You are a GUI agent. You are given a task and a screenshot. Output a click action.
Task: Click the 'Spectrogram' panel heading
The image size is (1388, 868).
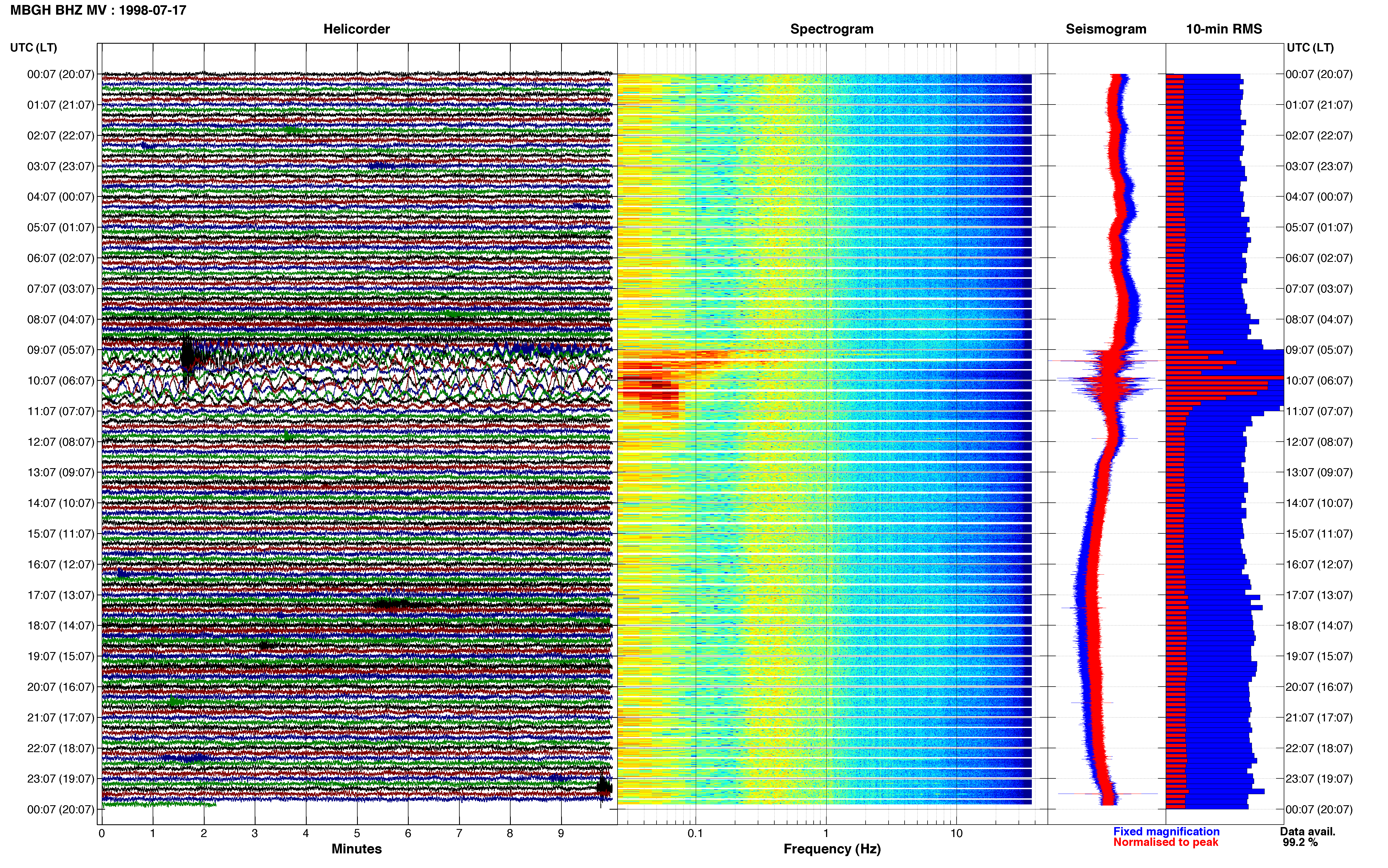pos(832,29)
